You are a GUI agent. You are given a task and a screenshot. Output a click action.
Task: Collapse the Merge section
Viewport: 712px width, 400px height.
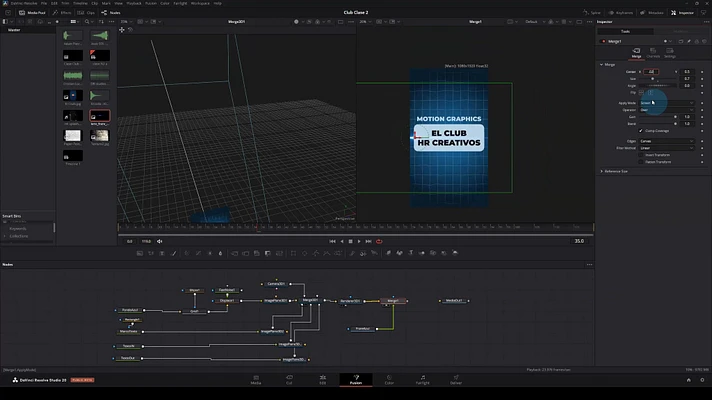pyautogui.click(x=602, y=64)
